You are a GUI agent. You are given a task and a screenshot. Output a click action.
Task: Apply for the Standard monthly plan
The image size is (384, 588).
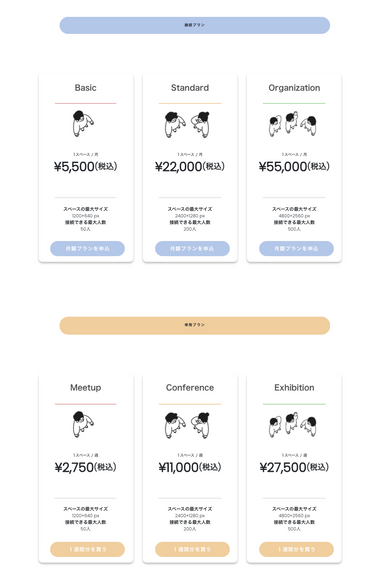(192, 249)
